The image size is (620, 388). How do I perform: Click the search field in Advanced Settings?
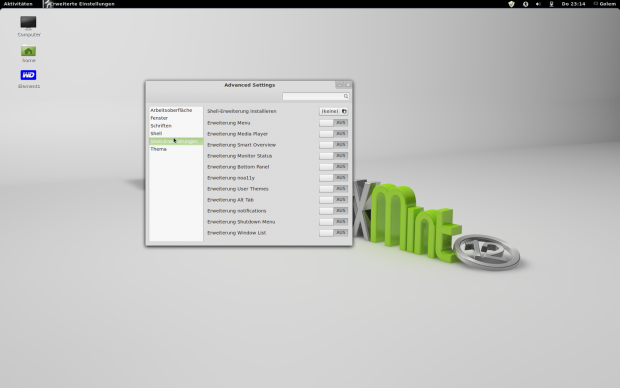pyautogui.click(x=316, y=96)
